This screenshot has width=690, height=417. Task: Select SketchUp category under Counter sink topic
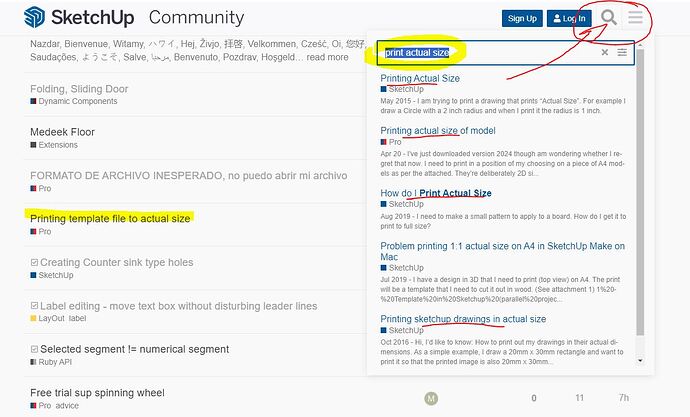click(x=52, y=275)
